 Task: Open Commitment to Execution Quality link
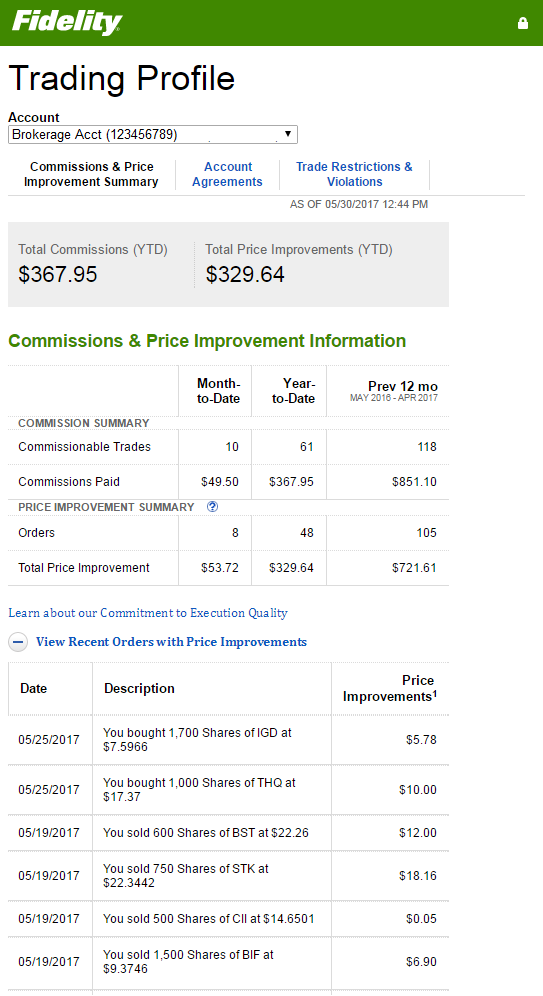(x=148, y=613)
